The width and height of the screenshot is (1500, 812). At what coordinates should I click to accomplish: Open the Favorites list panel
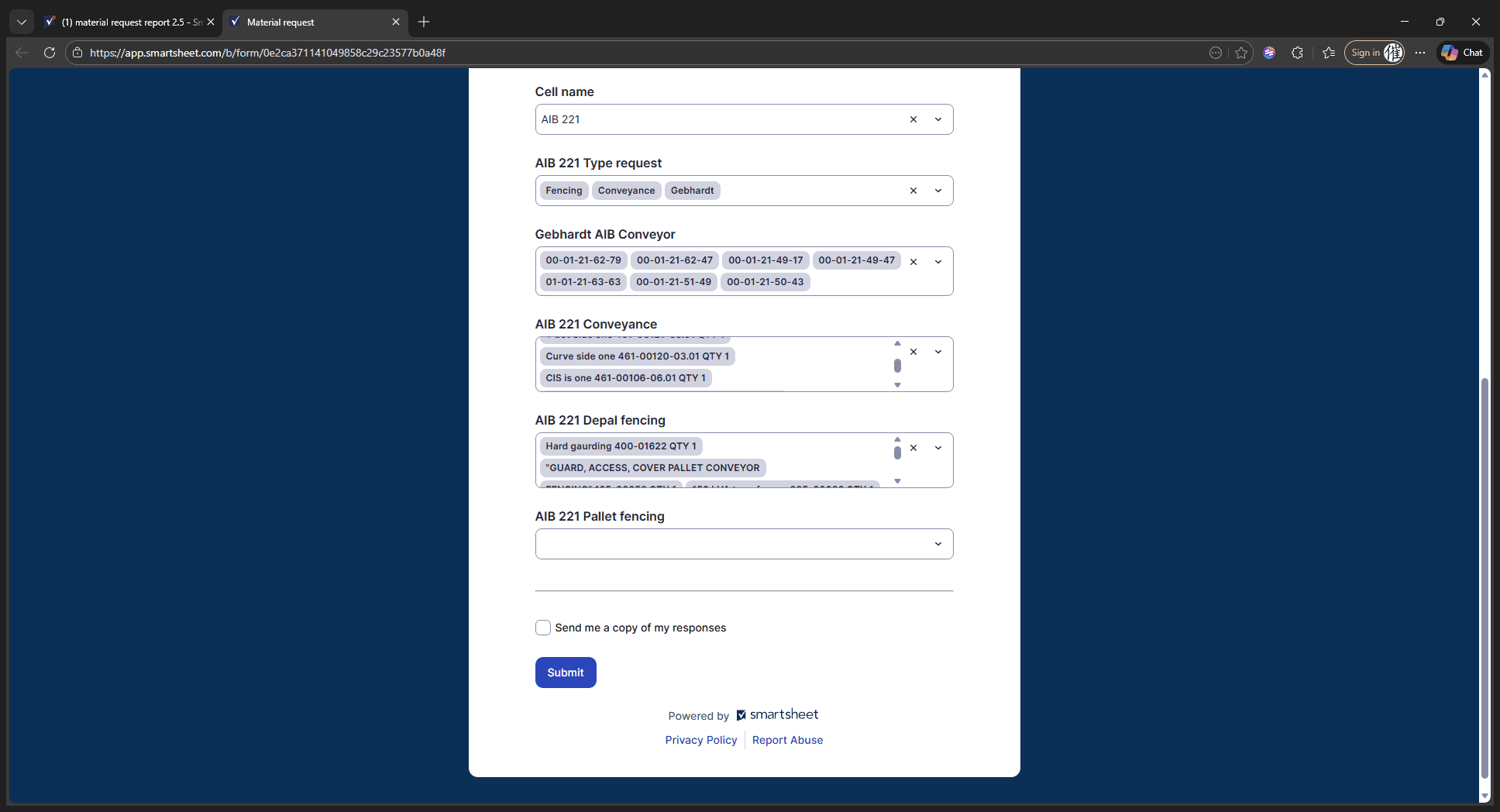[x=1329, y=53]
